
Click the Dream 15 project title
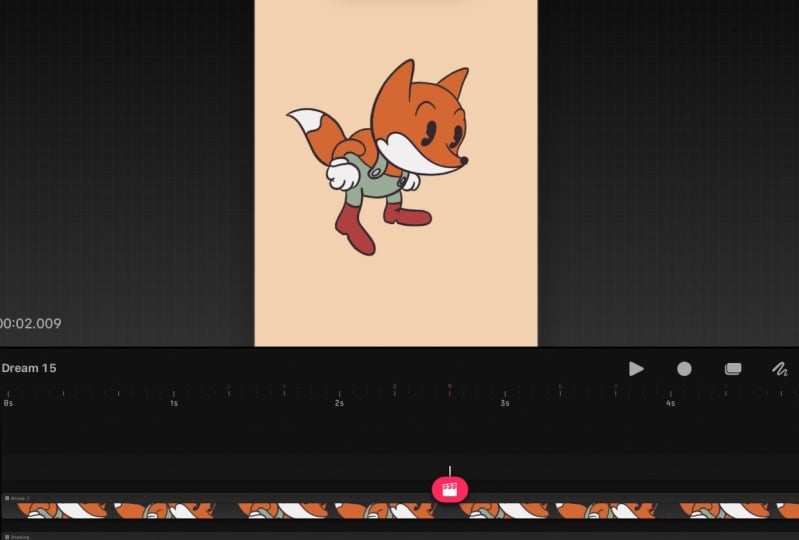(x=29, y=368)
